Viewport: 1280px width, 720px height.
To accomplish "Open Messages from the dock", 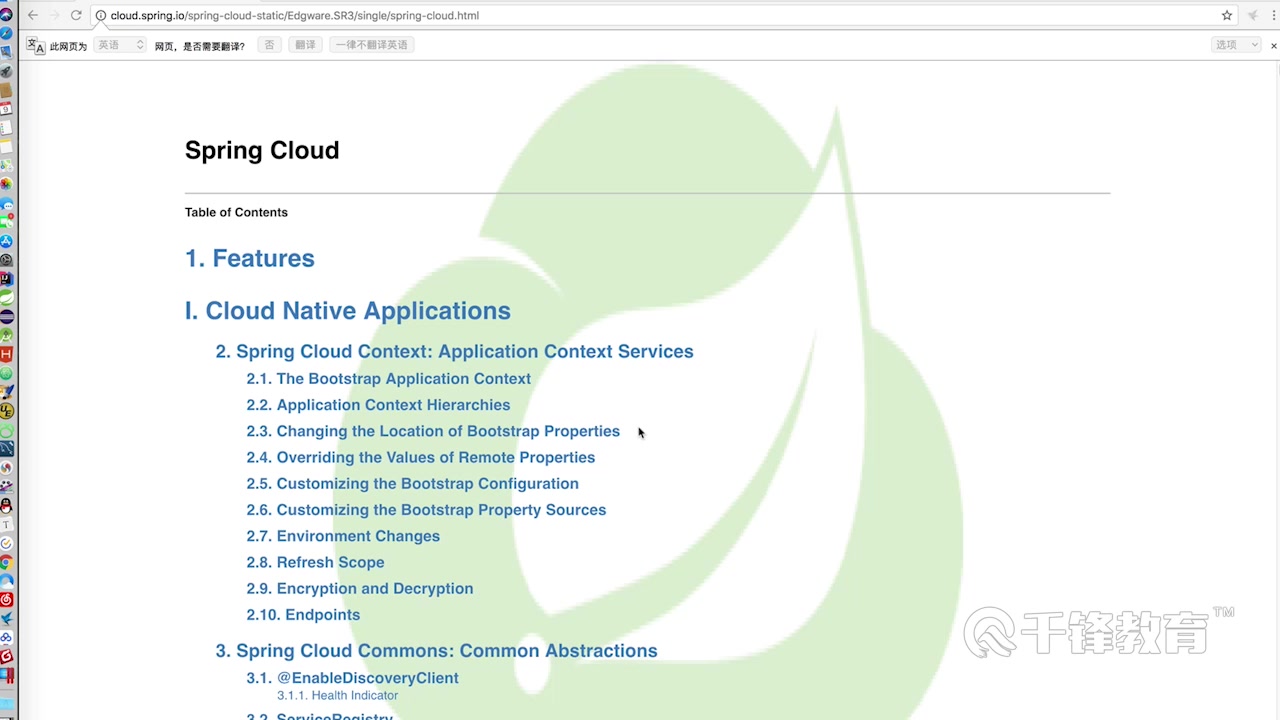I will pos(6,203).
